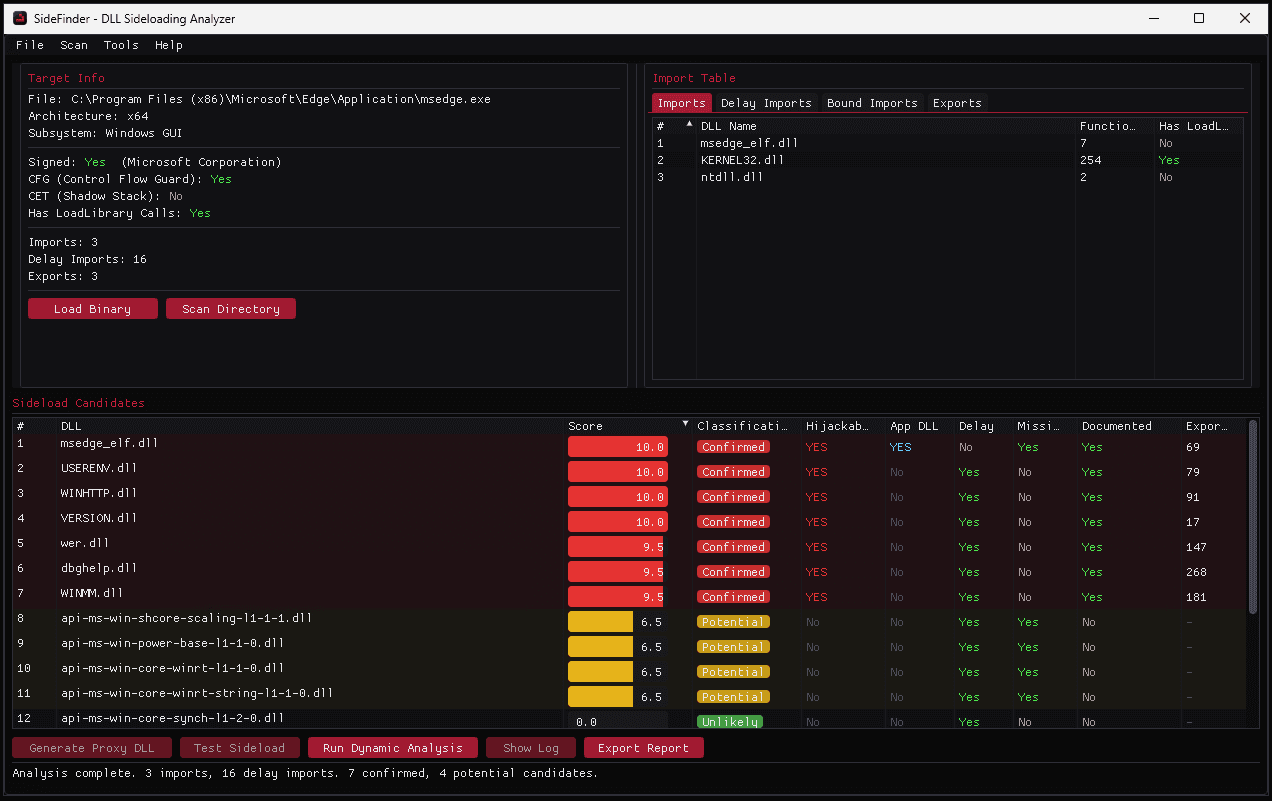Viewport: 1272px width, 801px height.
Task: Select api-ms-win-shcore-scaling-l1-1-1.dll row
Action: pyautogui.click(x=630, y=622)
